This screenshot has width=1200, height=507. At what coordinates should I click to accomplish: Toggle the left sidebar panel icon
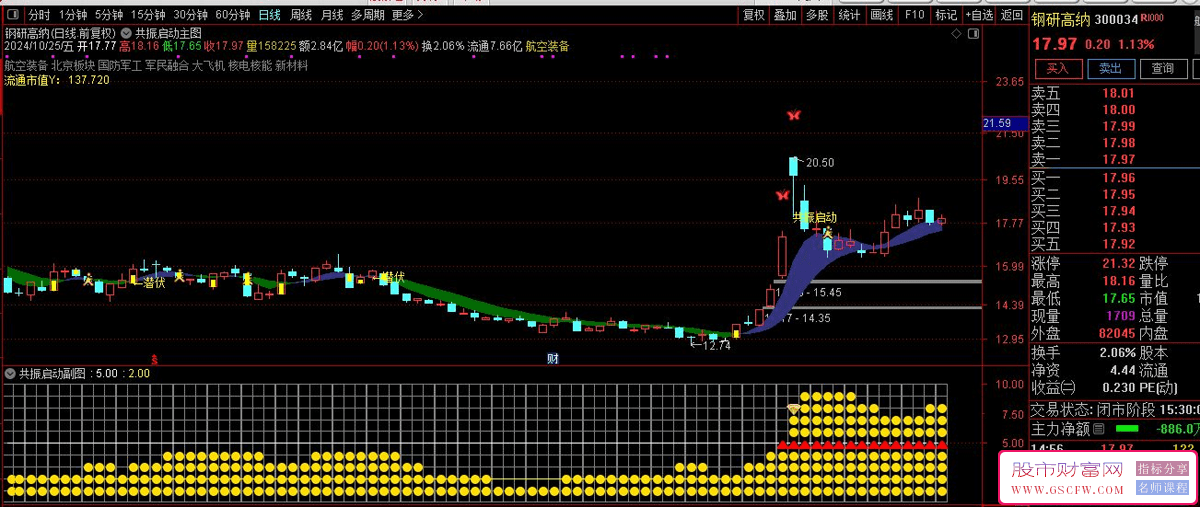pyautogui.click(x=11, y=15)
